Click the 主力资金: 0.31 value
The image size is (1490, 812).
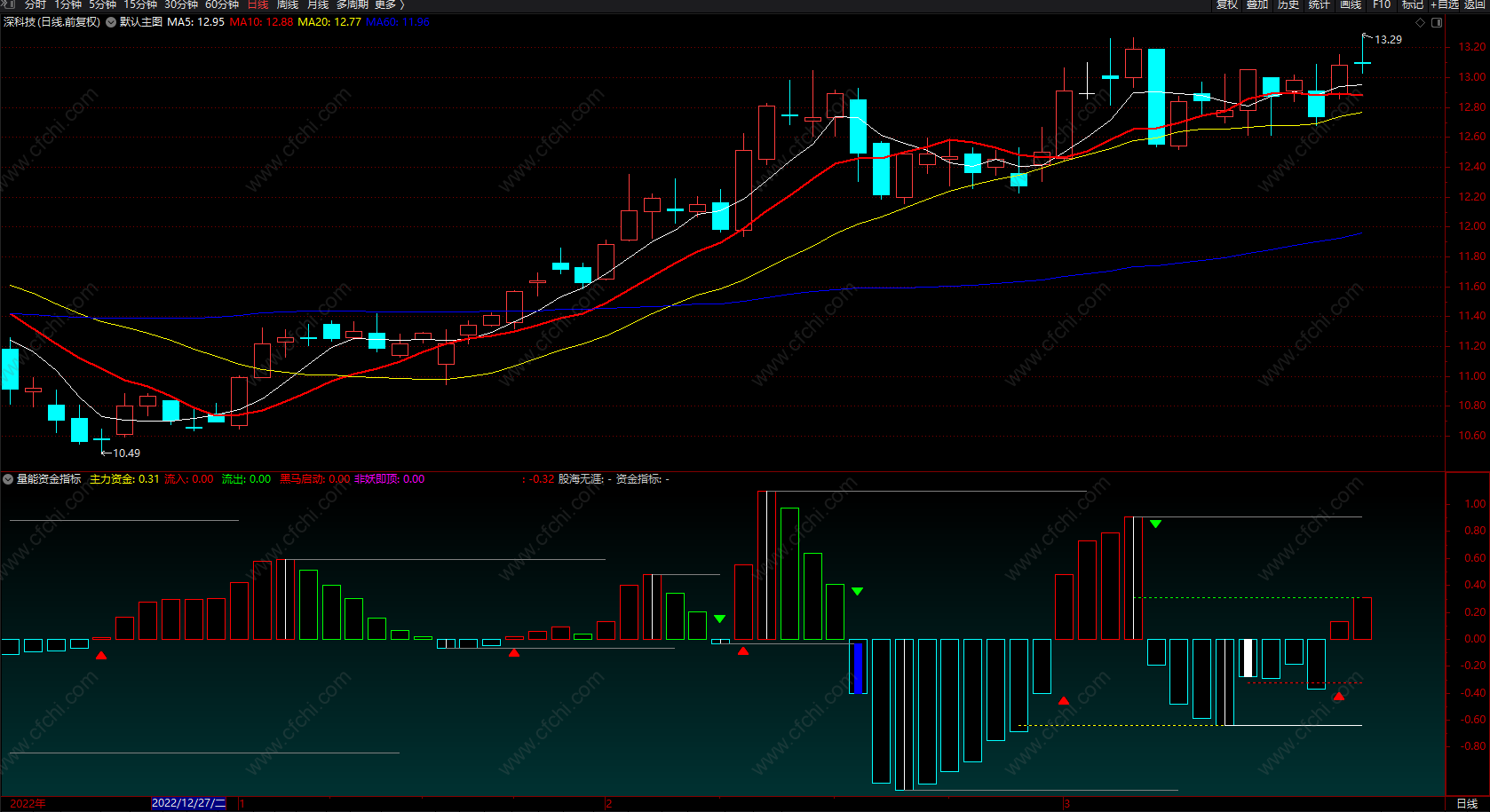(x=124, y=479)
